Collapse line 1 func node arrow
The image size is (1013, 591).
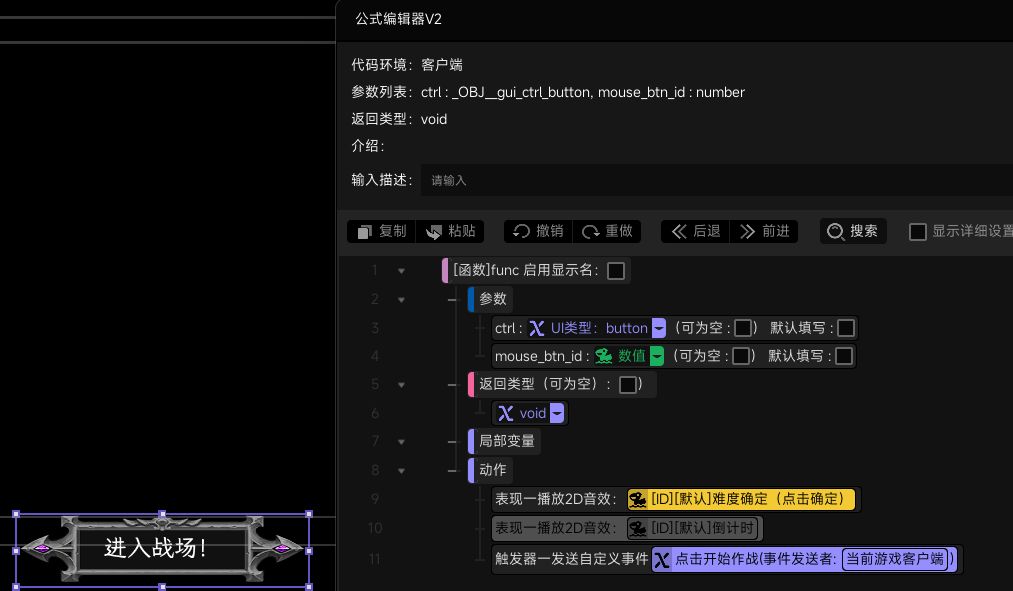tap(401, 271)
